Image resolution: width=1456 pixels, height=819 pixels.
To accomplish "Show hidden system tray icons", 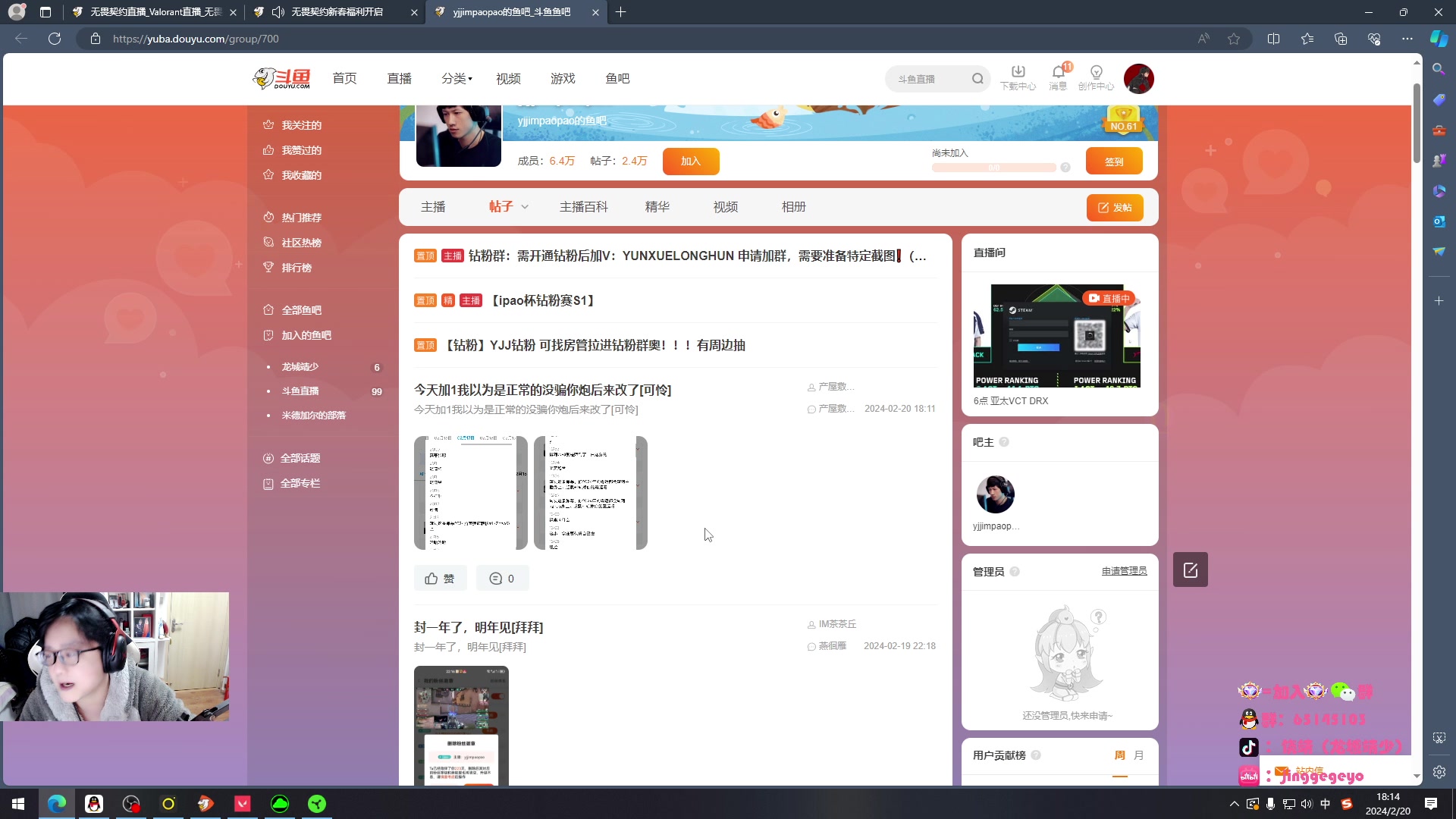I will click(x=1234, y=804).
